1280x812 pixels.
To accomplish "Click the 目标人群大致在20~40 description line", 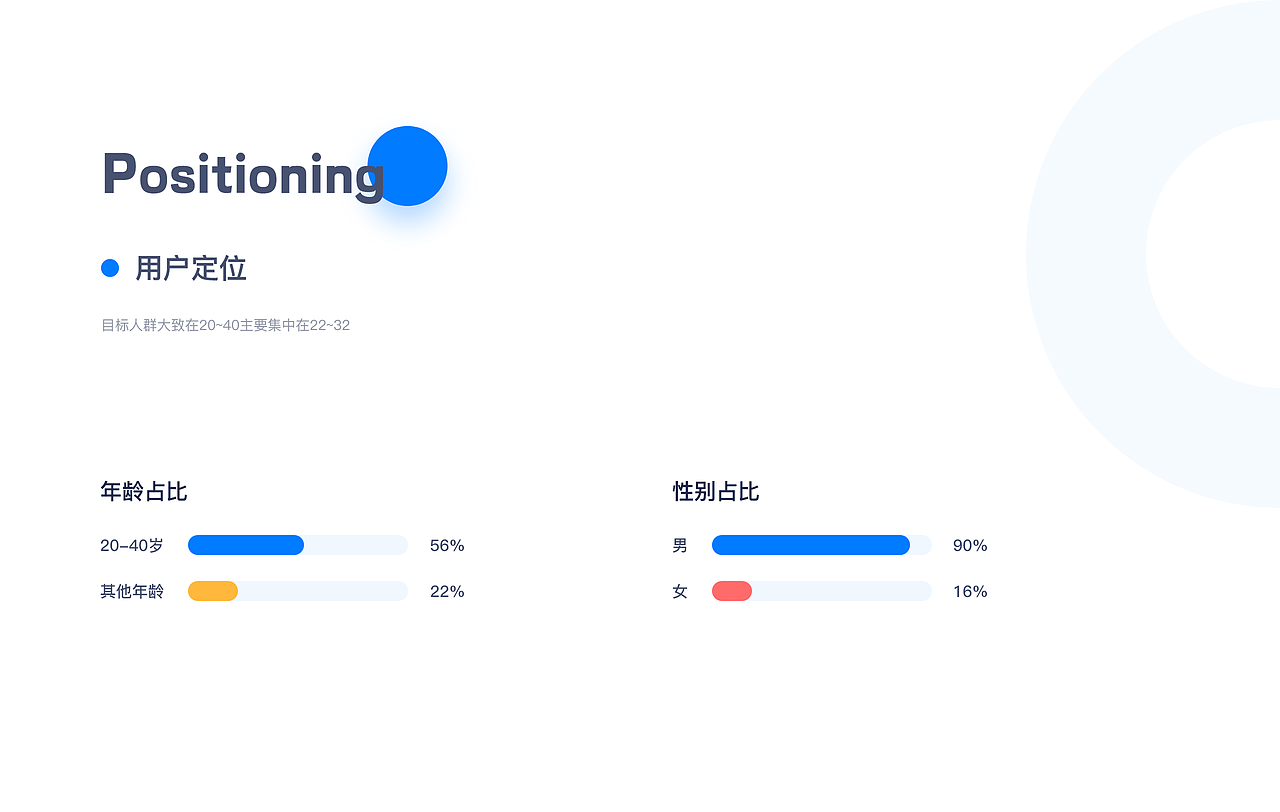I will [225, 325].
